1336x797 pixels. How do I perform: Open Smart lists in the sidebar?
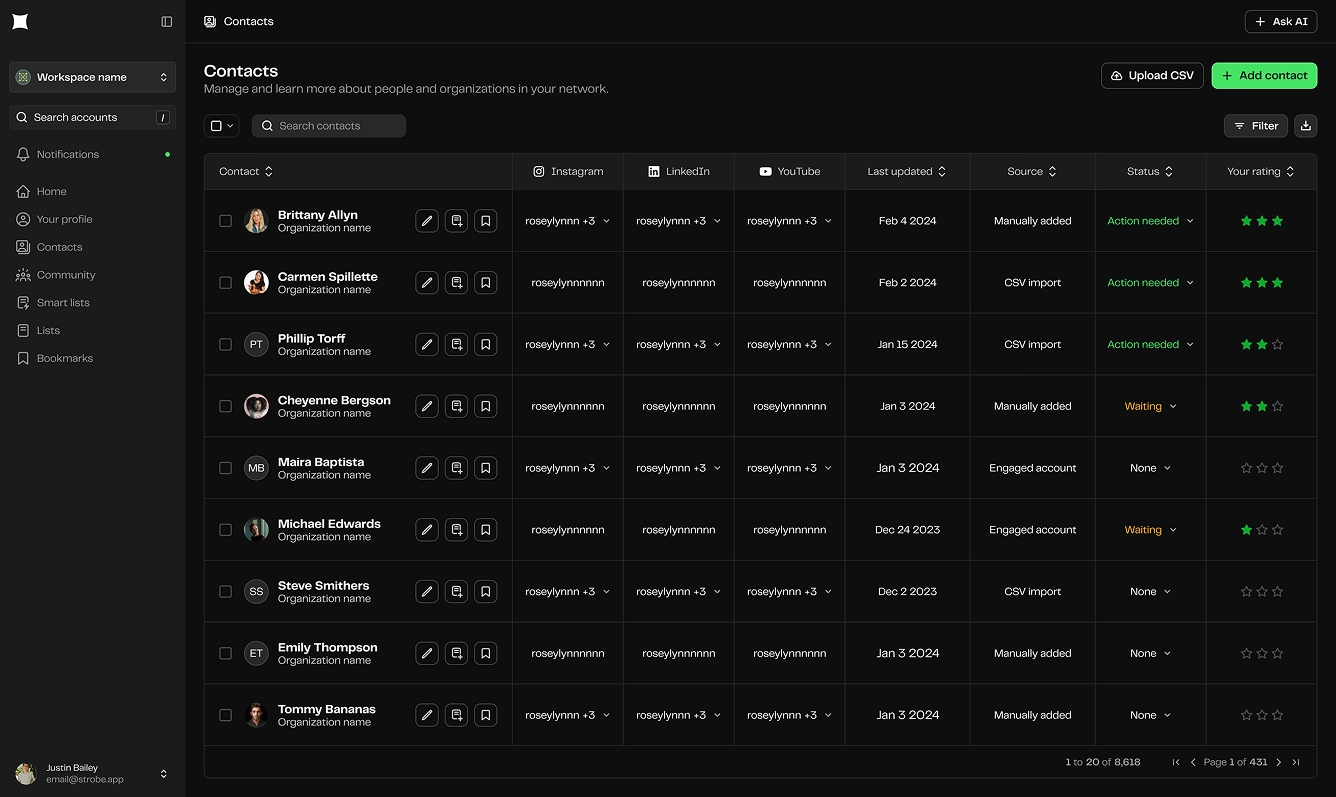pos(63,303)
